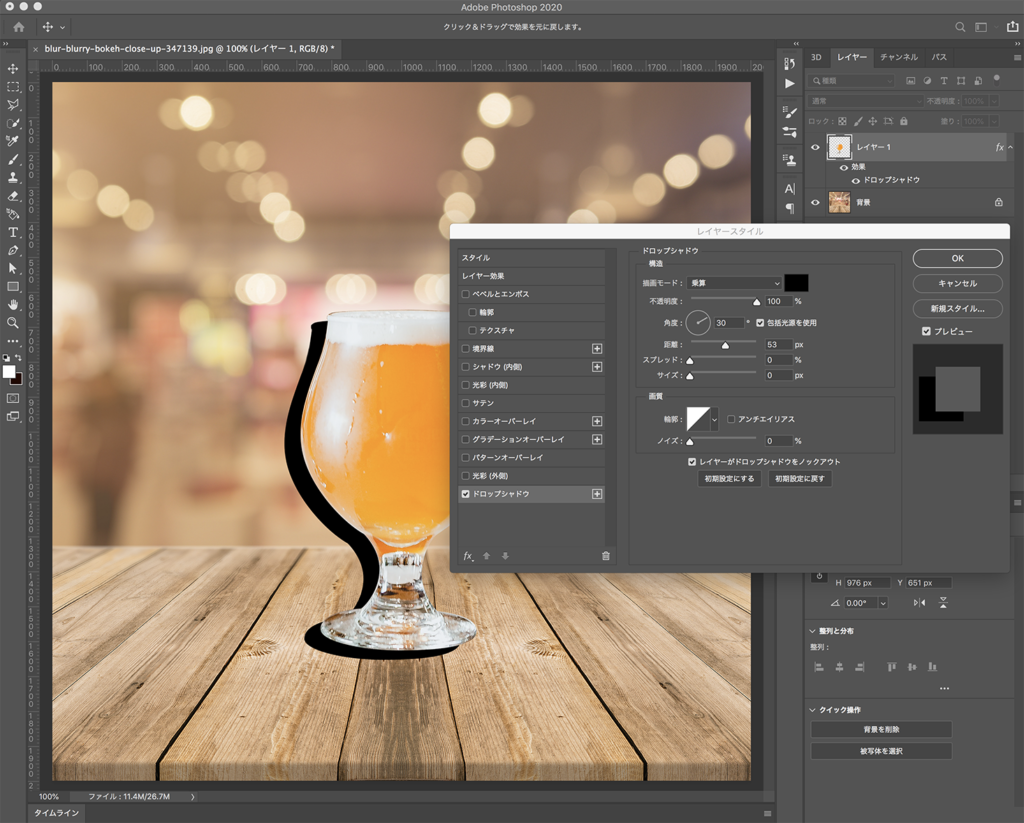Collapse the レイヤー 1 effects list
The width and height of the screenshot is (1024, 823).
tap(1010, 147)
